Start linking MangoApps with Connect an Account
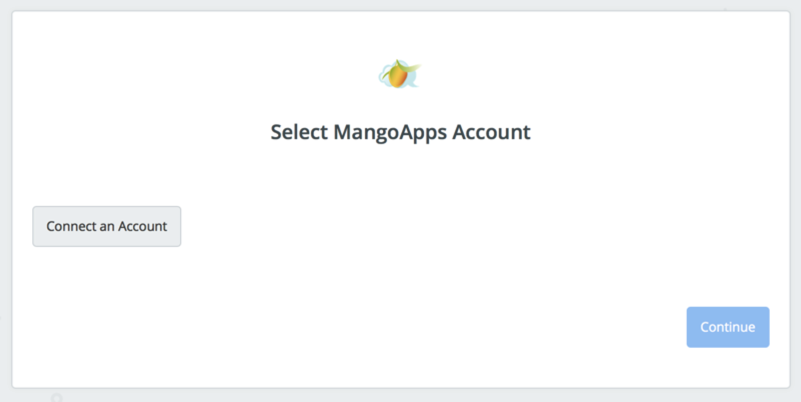The image size is (801, 402). (x=107, y=226)
